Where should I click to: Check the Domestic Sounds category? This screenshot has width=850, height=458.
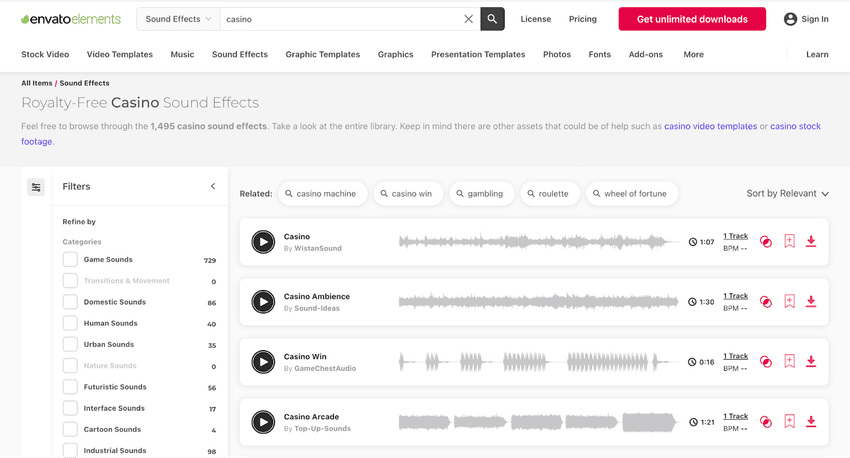pos(70,302)
